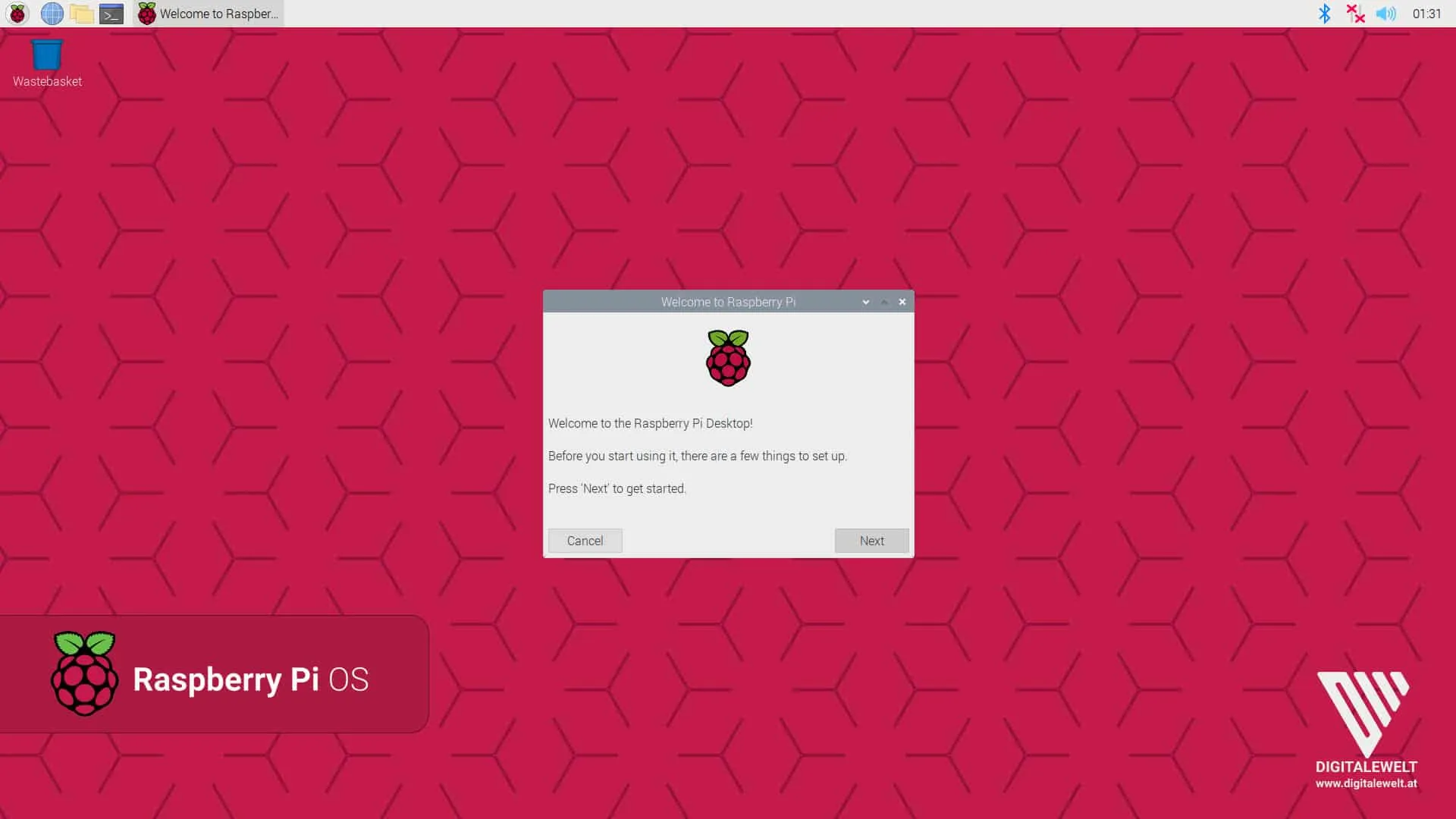The image size is (1456, 819).
Task: Click 'Welcome to the Raspberry Pi Desktop!' text
Action: [x=650, y=423]
